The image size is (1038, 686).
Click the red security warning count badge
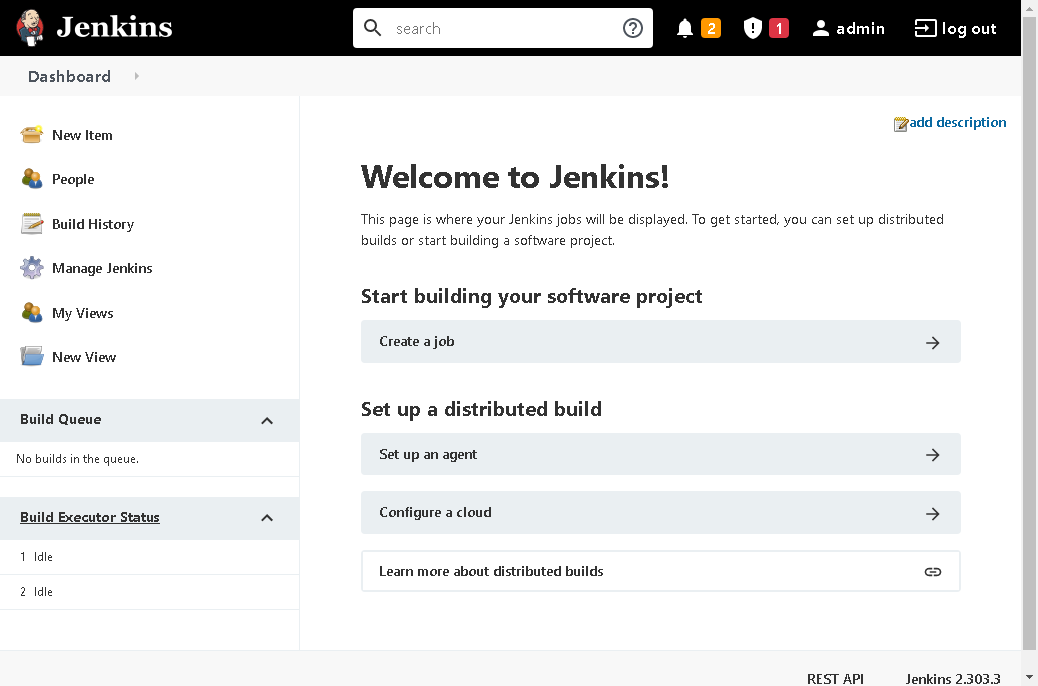779,28
